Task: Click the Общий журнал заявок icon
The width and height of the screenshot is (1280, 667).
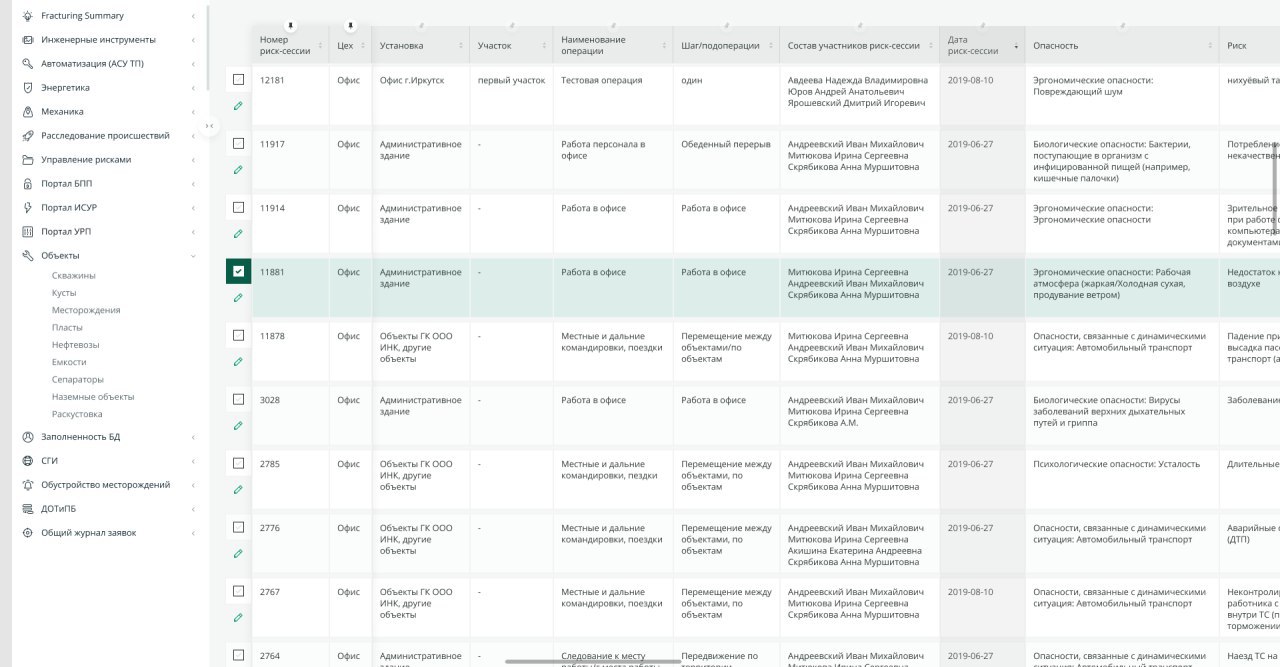Action: (x=28, y=533)
